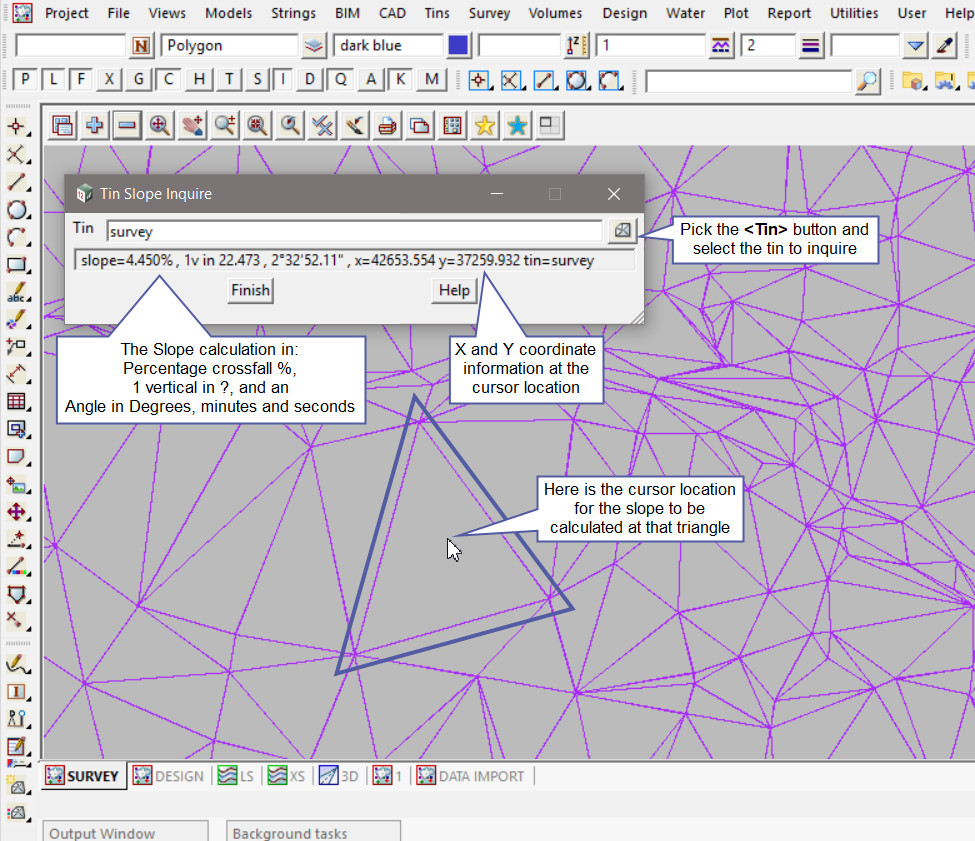Click the Tin name input field
Viewport: 975px width, 841px height.
point(354,231)
